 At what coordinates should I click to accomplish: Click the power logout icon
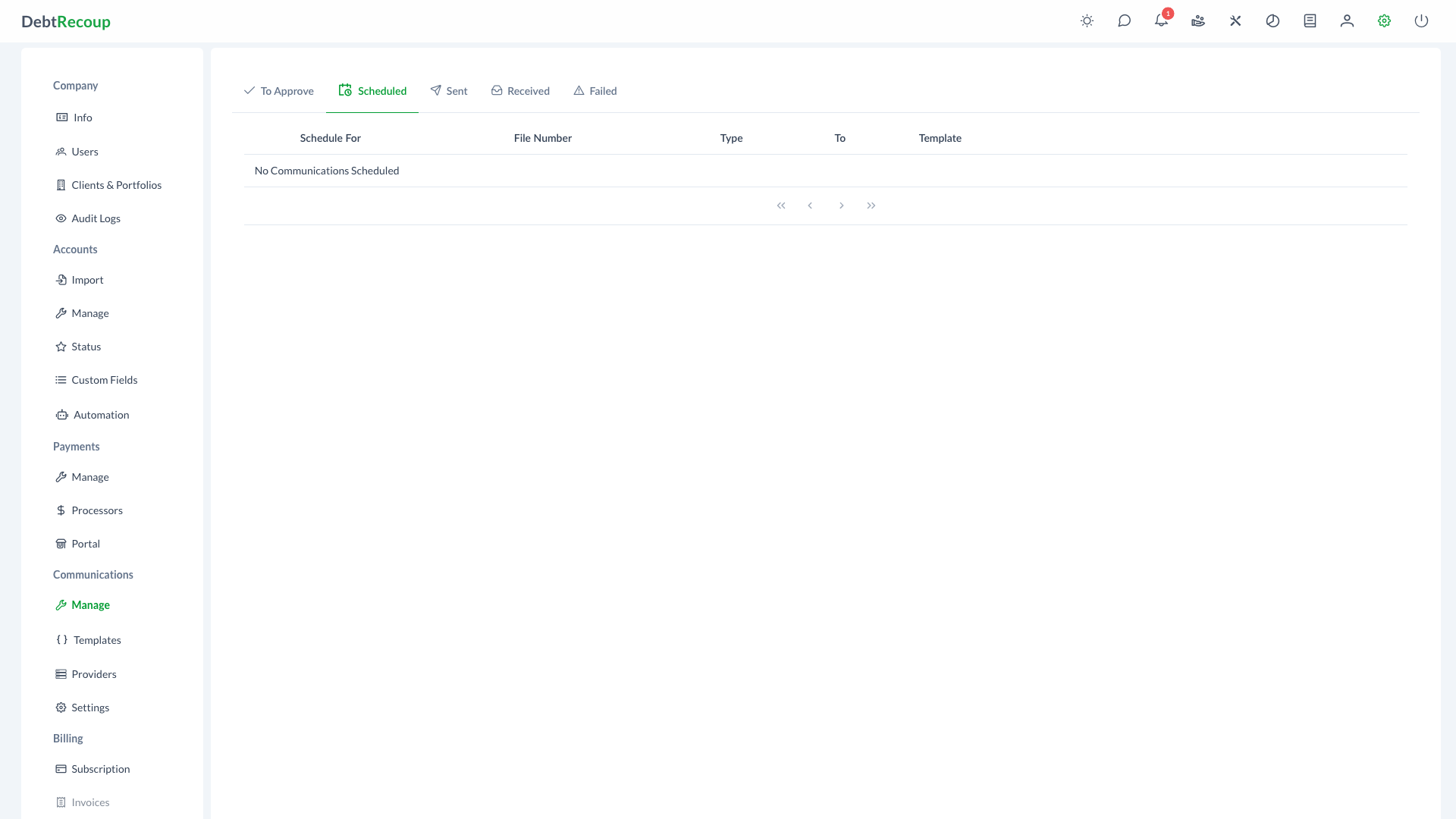(1421, 21)
